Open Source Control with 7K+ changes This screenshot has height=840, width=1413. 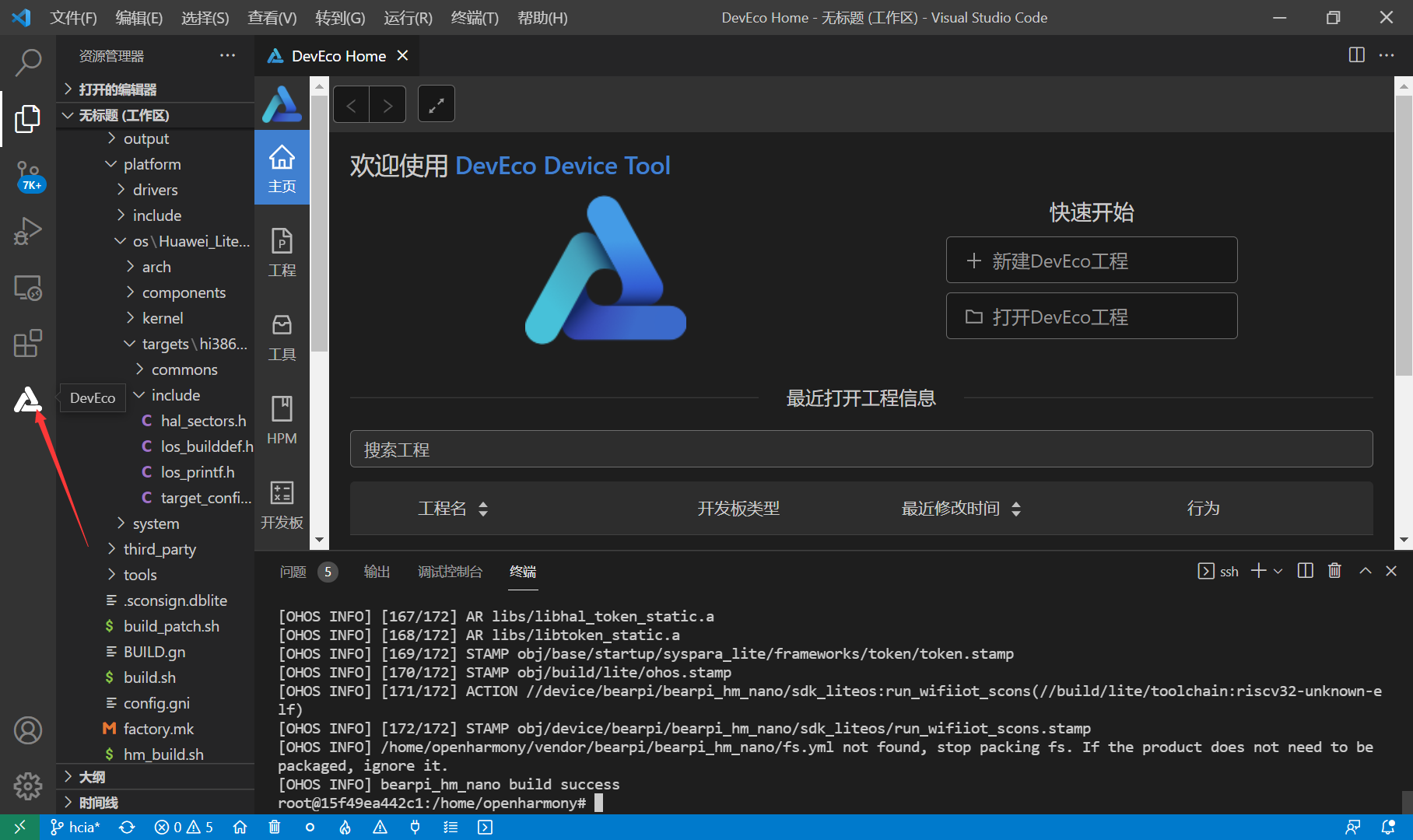pos(28,175)
